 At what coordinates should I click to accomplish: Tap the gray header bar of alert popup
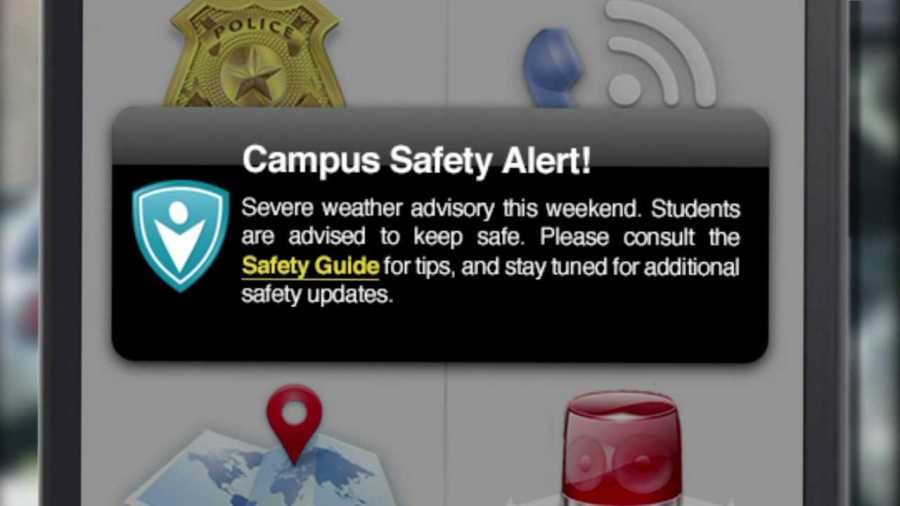point(440,138)
